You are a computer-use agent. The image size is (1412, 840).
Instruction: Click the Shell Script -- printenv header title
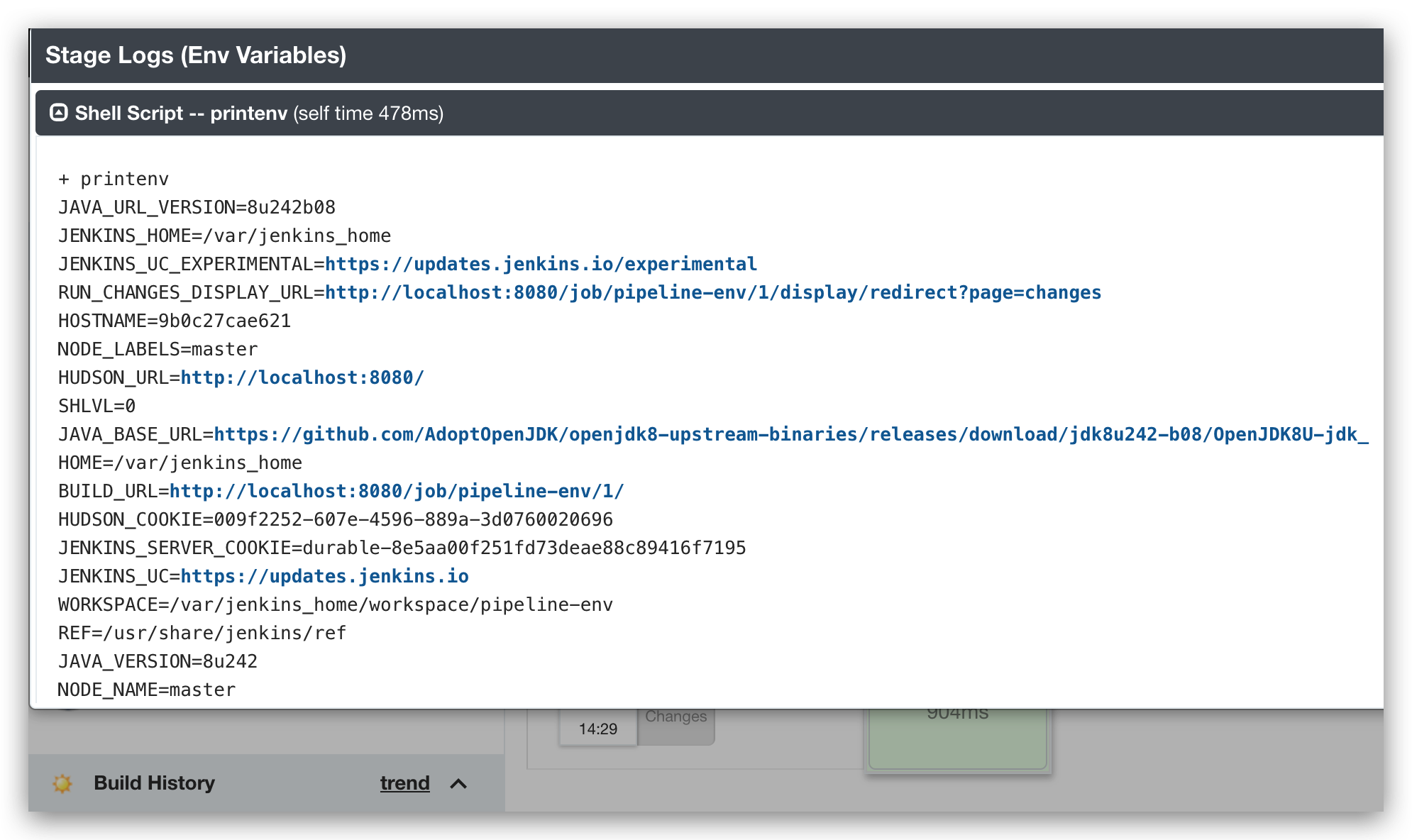(181, 114)
